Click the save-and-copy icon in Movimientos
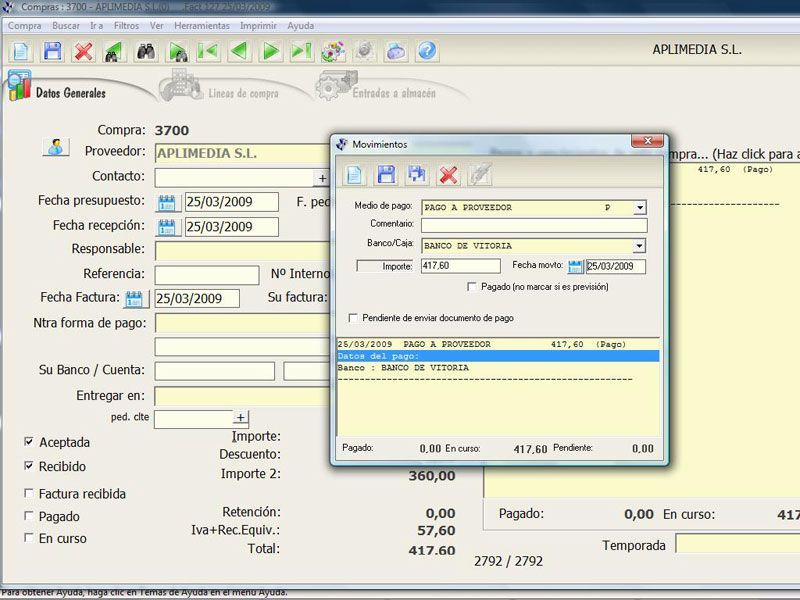The image size is (800, 600). point(417,174)
